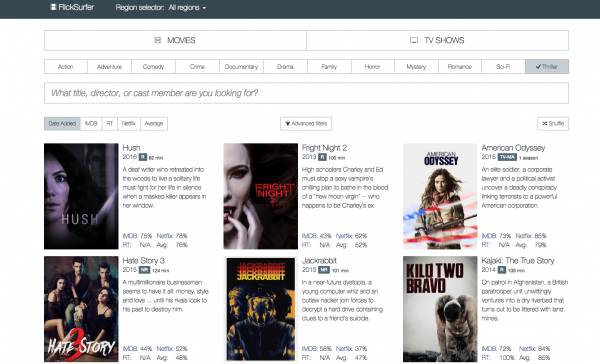Click the IMDB: 75% rating for Hush
600x364 pixels.
click(137, 236)
